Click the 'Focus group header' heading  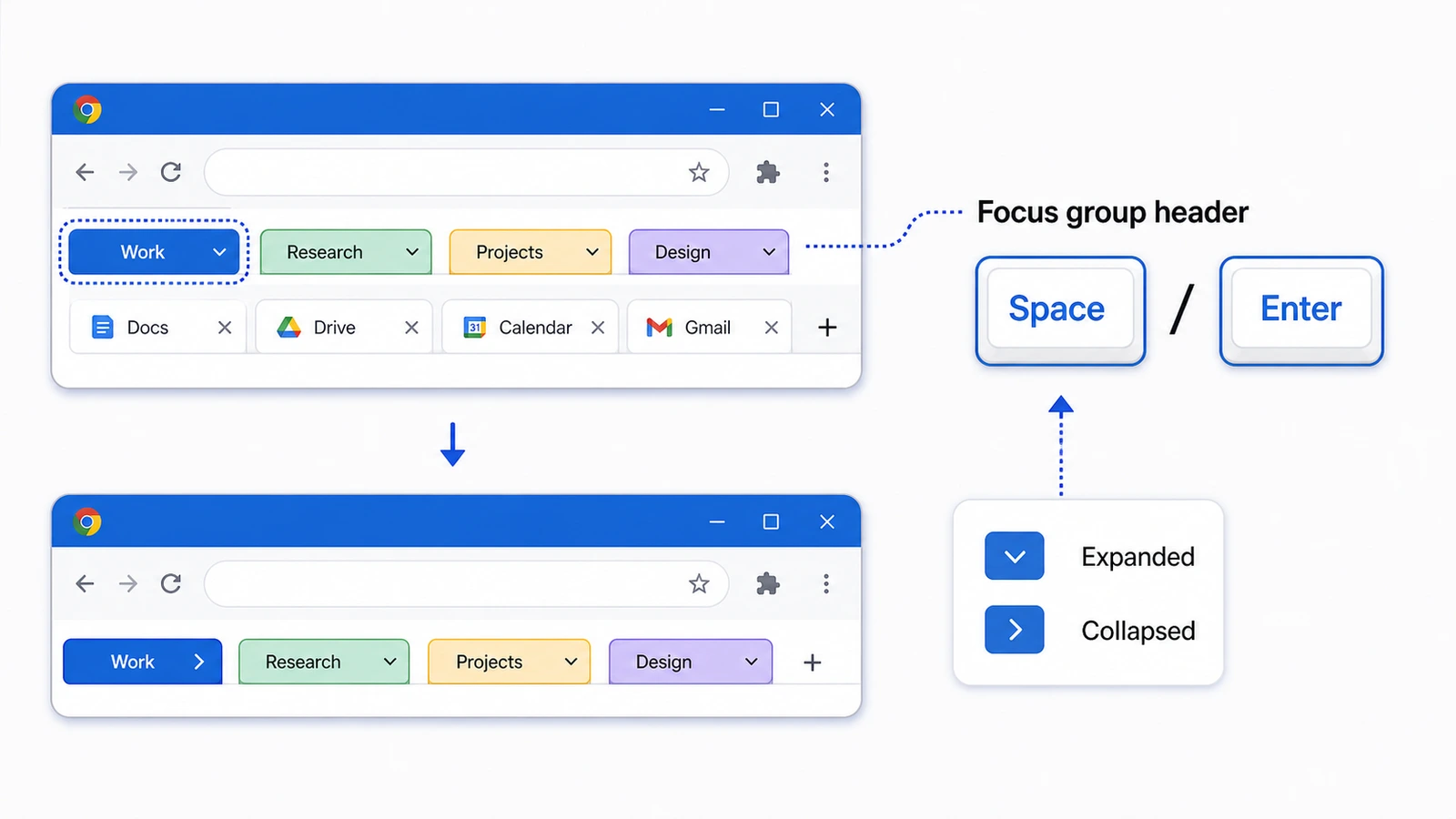(1113, 212)
